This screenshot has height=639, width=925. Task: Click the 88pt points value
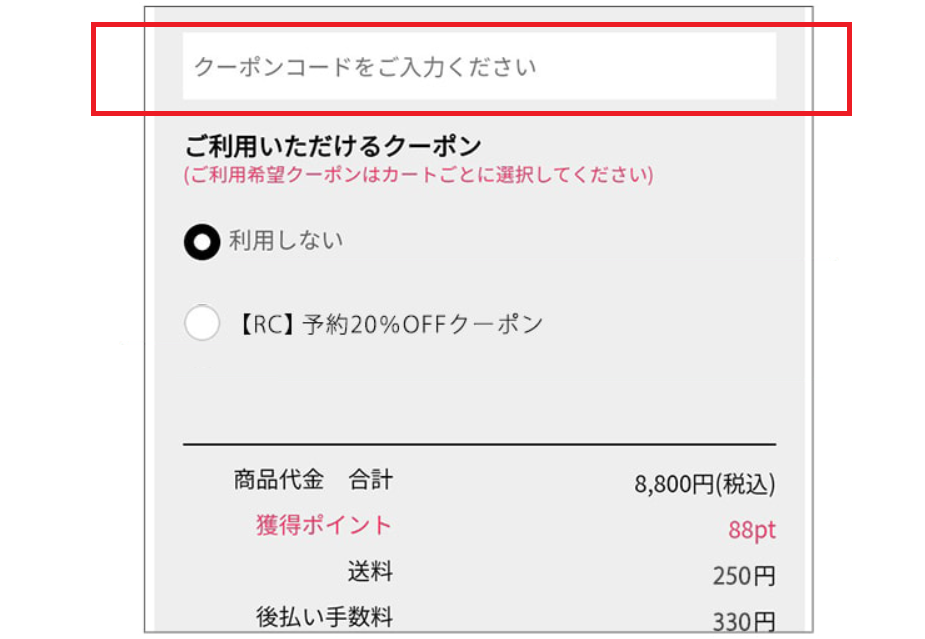[x=751, y=531]
